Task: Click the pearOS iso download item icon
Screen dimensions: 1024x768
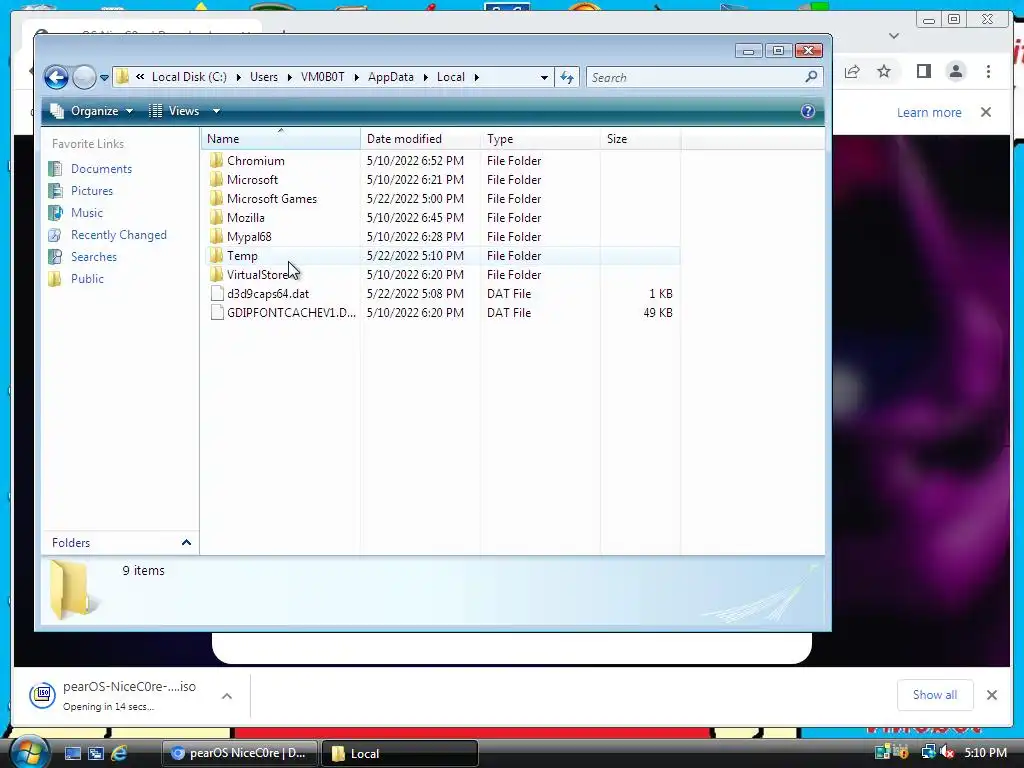Action: point(42,695)
